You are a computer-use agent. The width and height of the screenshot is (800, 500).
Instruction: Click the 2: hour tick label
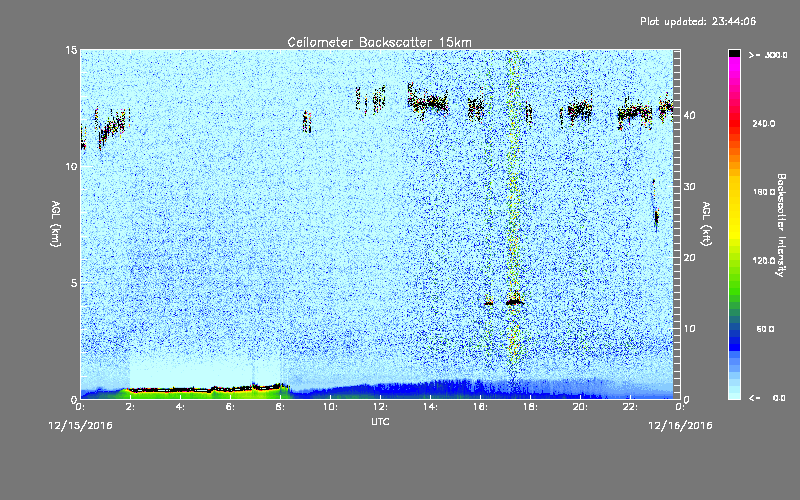[130, 407]
